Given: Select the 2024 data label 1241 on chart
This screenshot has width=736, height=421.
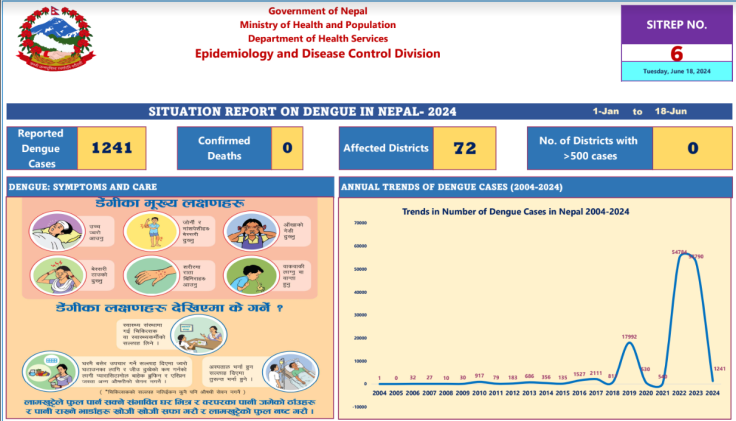Looking at the screenshot, I should click(720, 368).
